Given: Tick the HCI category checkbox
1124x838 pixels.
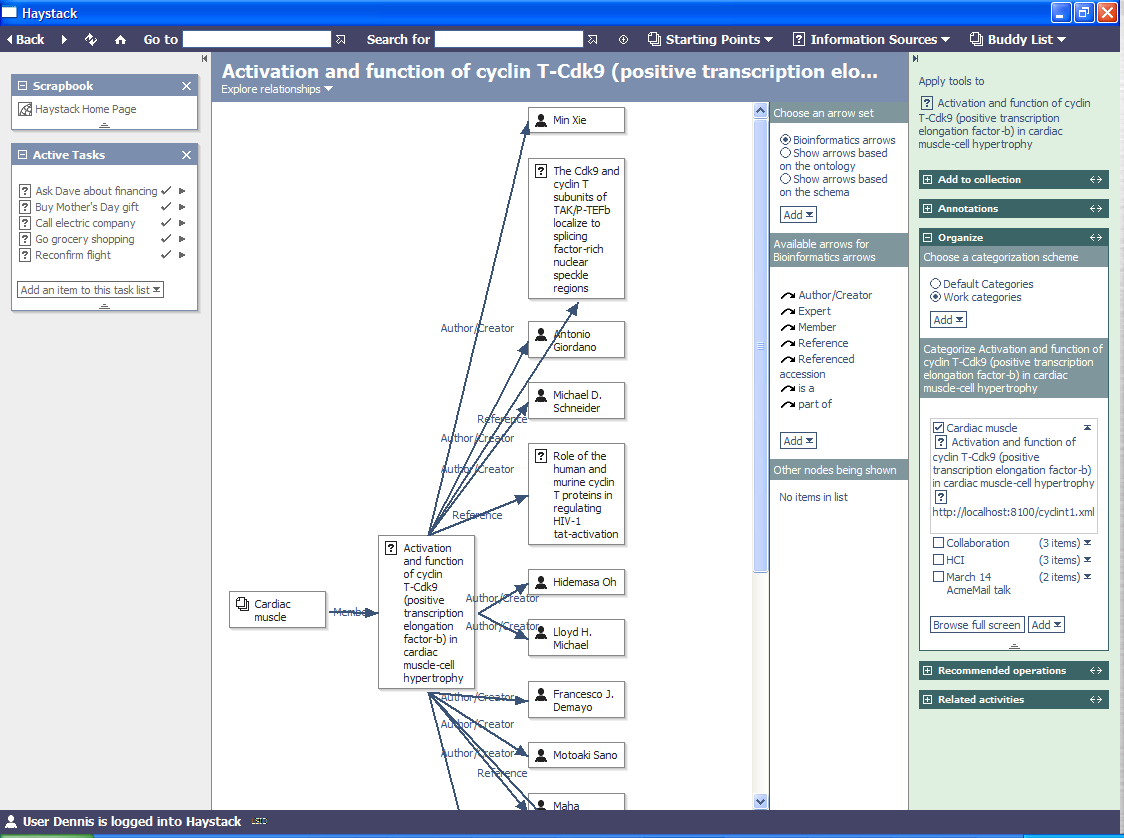Looking at the screenshot, I should click(x=938, y=560).
